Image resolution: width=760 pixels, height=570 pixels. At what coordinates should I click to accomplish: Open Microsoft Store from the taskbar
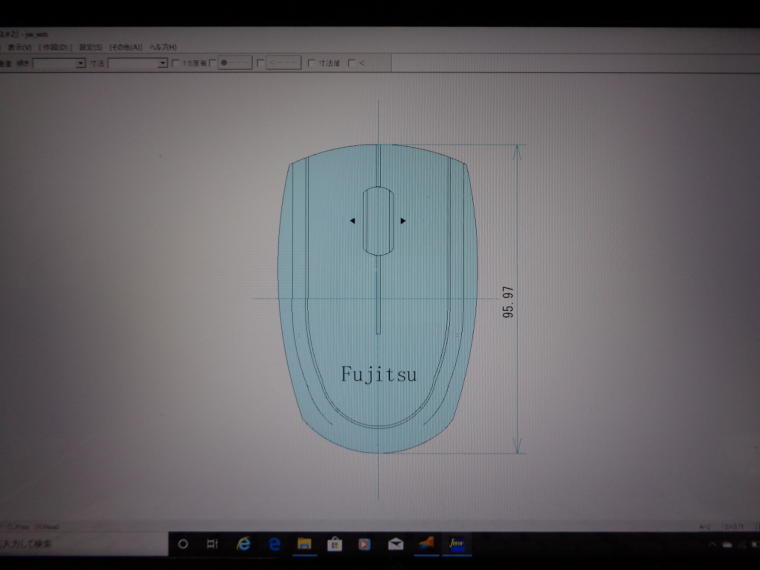point(334,544)
